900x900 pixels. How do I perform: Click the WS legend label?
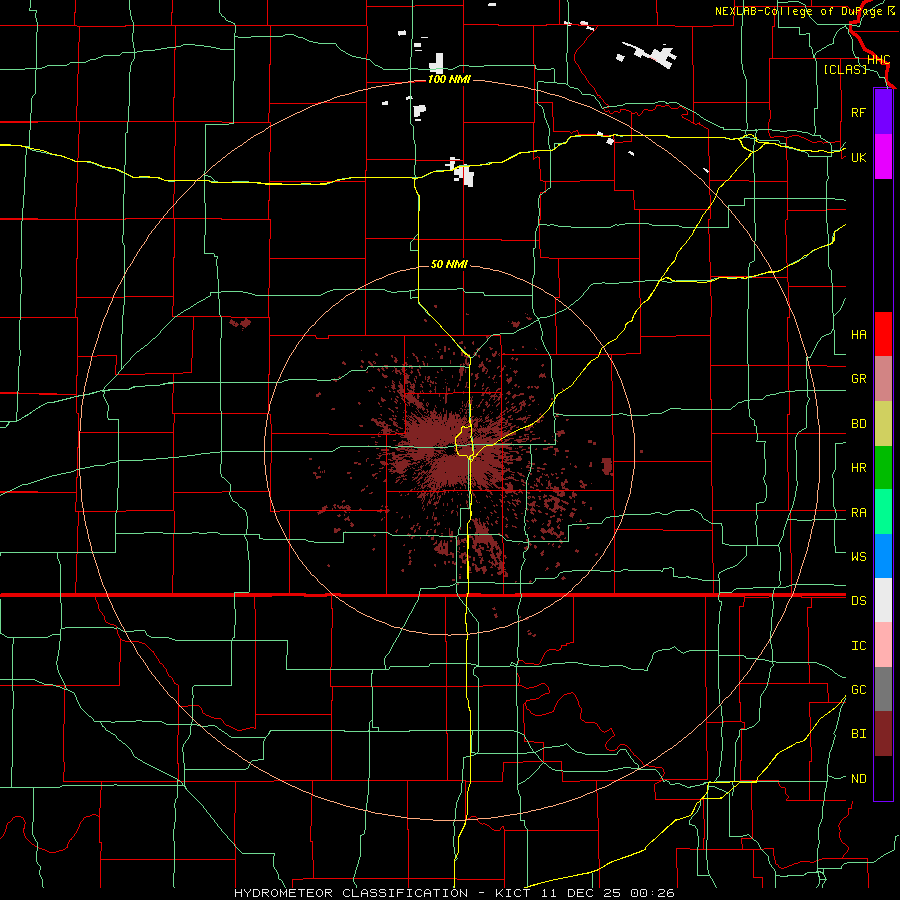[858, 556]
